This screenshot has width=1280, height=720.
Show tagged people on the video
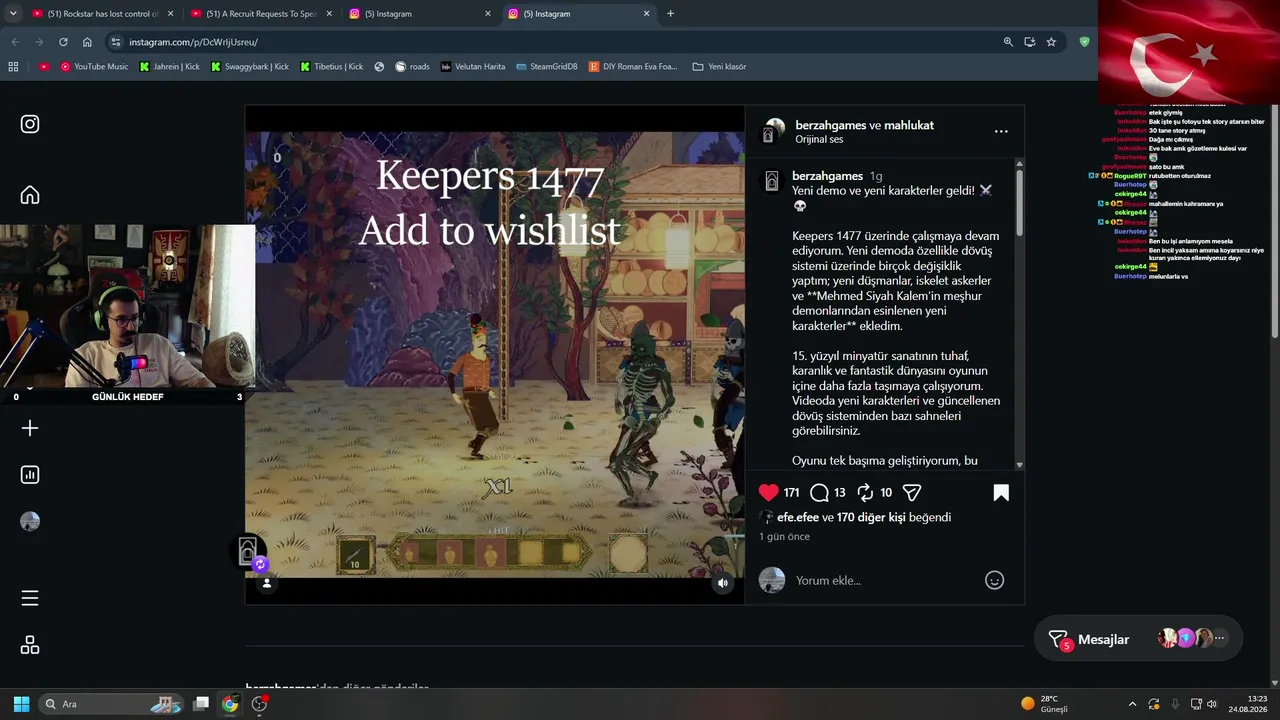coord(266,583)
